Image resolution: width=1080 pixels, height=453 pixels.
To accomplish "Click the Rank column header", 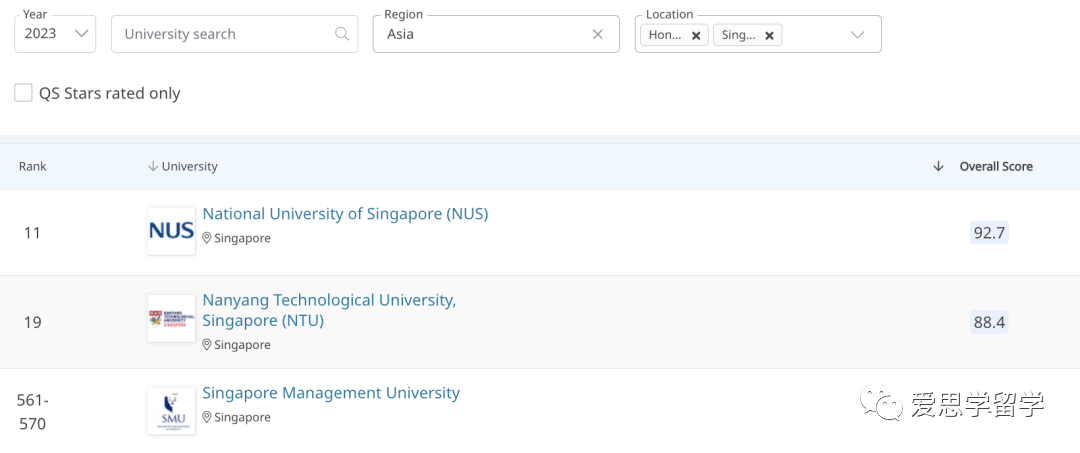I will tap(32, 167).
